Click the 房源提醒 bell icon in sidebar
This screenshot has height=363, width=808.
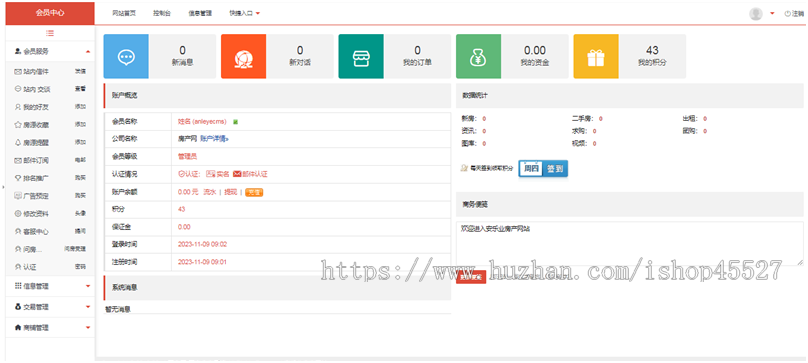18,143
